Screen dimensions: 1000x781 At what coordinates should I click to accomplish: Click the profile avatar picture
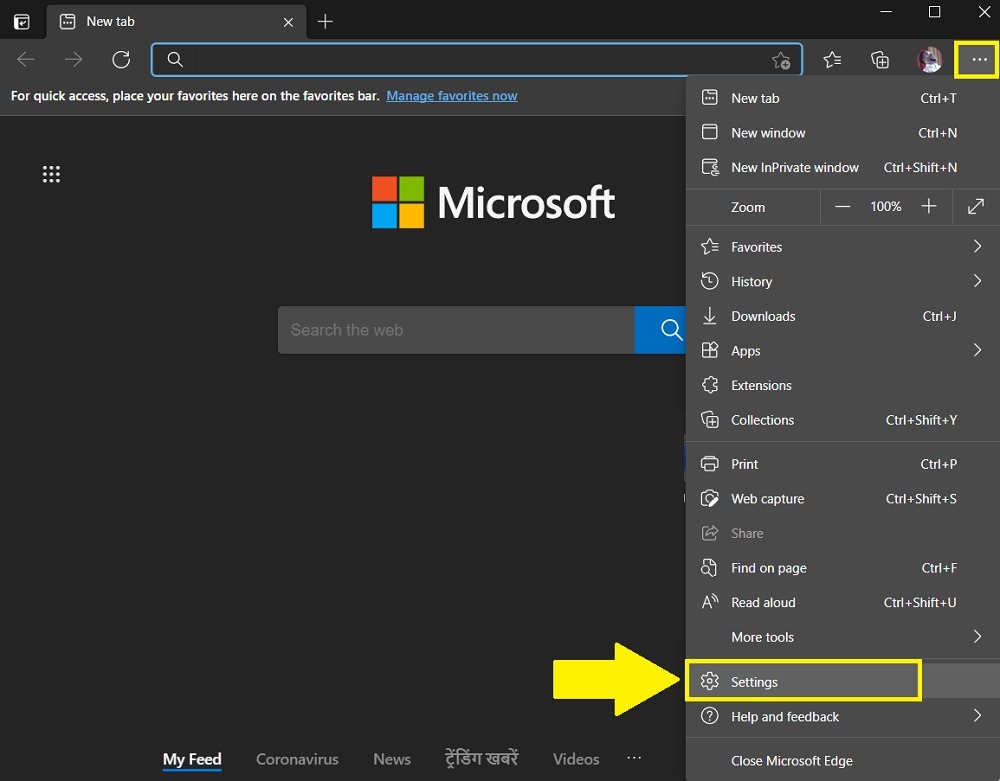pos(929,59)
